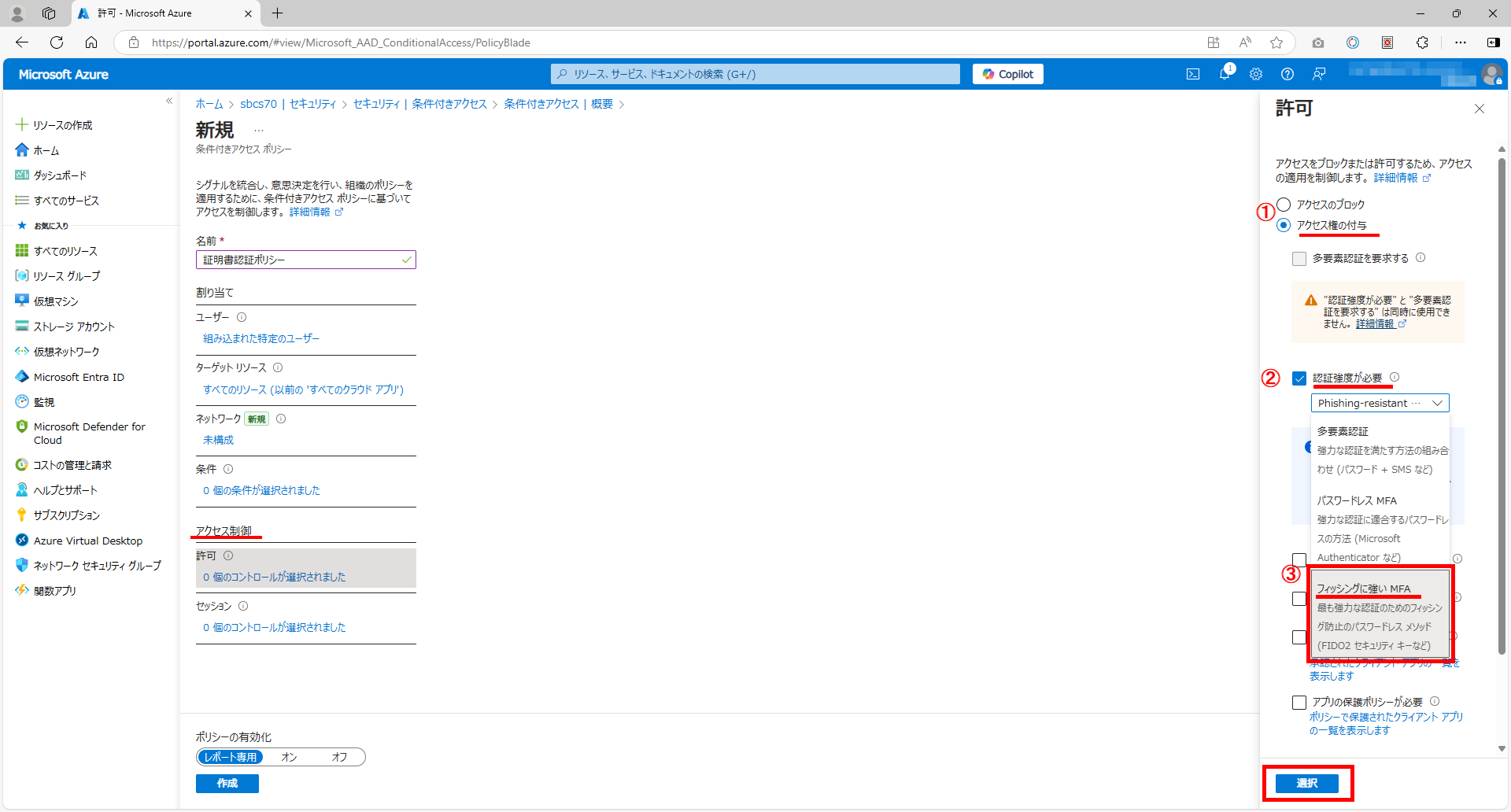Viewport: 1511px width, 812px height.
Task: Open 0 個の条件が選択されました link
Action: click(261, 490)
